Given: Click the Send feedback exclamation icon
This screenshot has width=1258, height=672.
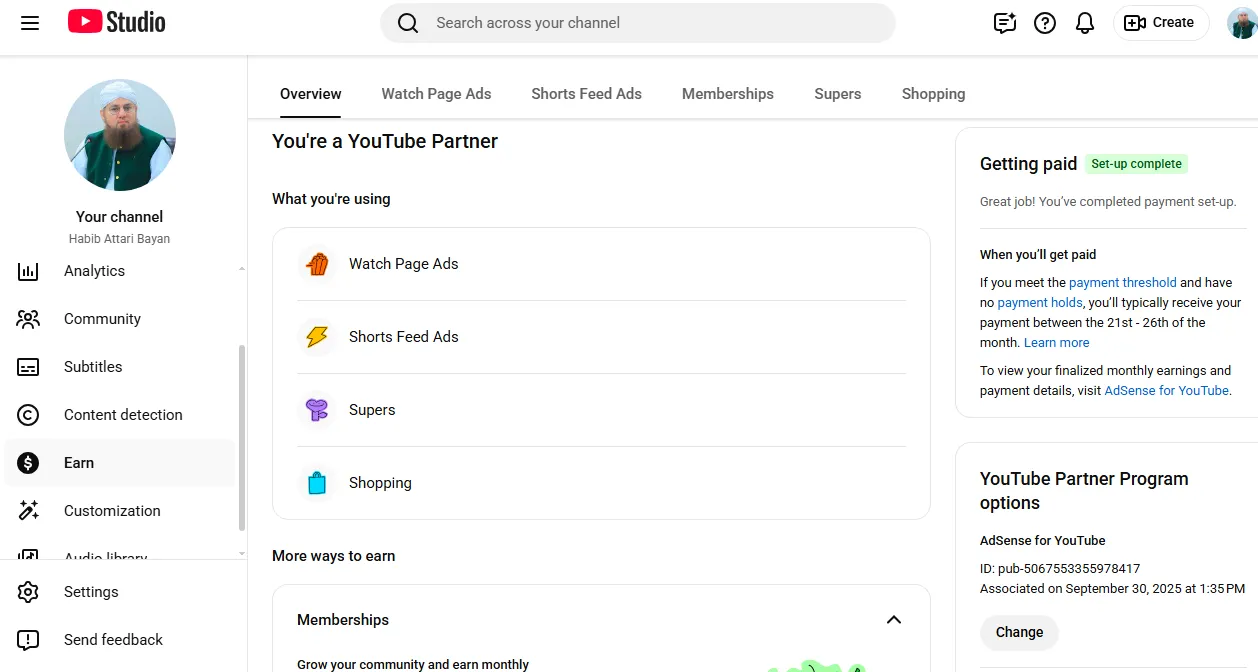Looking at the screenshot, I should pos(28,640).
